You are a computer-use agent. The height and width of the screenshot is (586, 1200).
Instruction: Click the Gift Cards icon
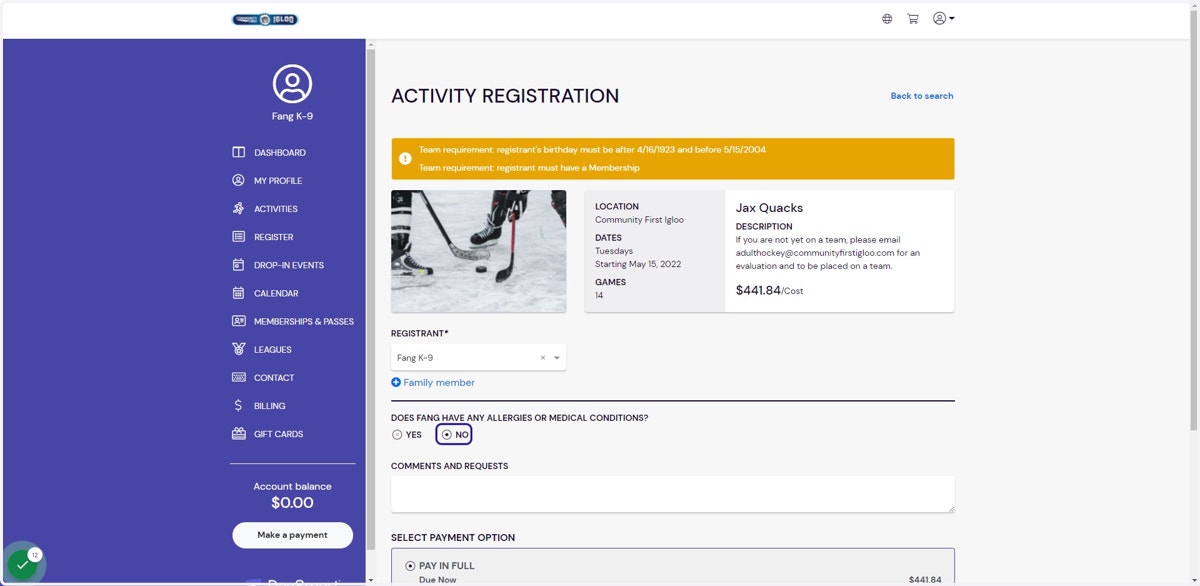coord(238,434)
